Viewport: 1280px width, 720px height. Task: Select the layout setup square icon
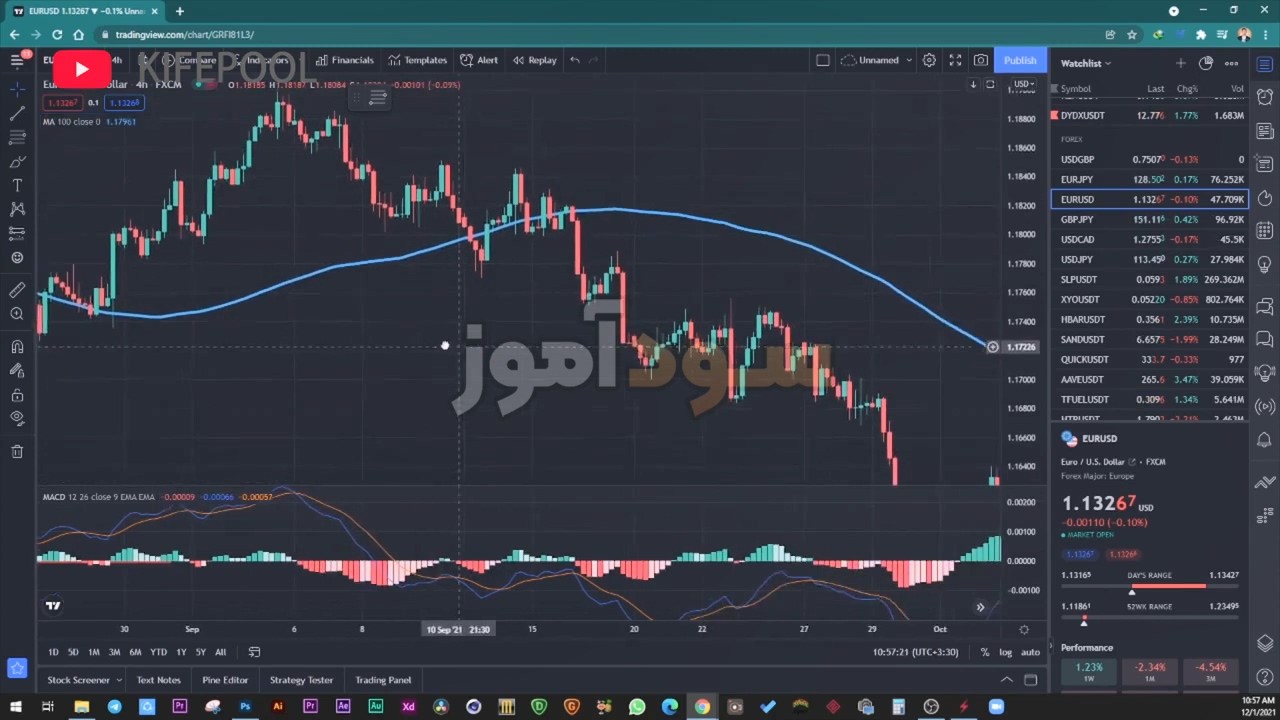[823, 60]
